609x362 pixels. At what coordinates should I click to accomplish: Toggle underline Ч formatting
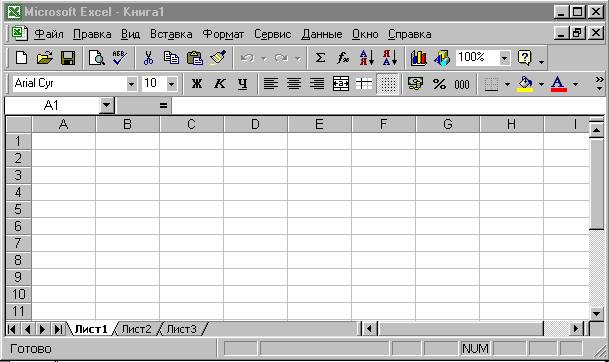(243, 84)
